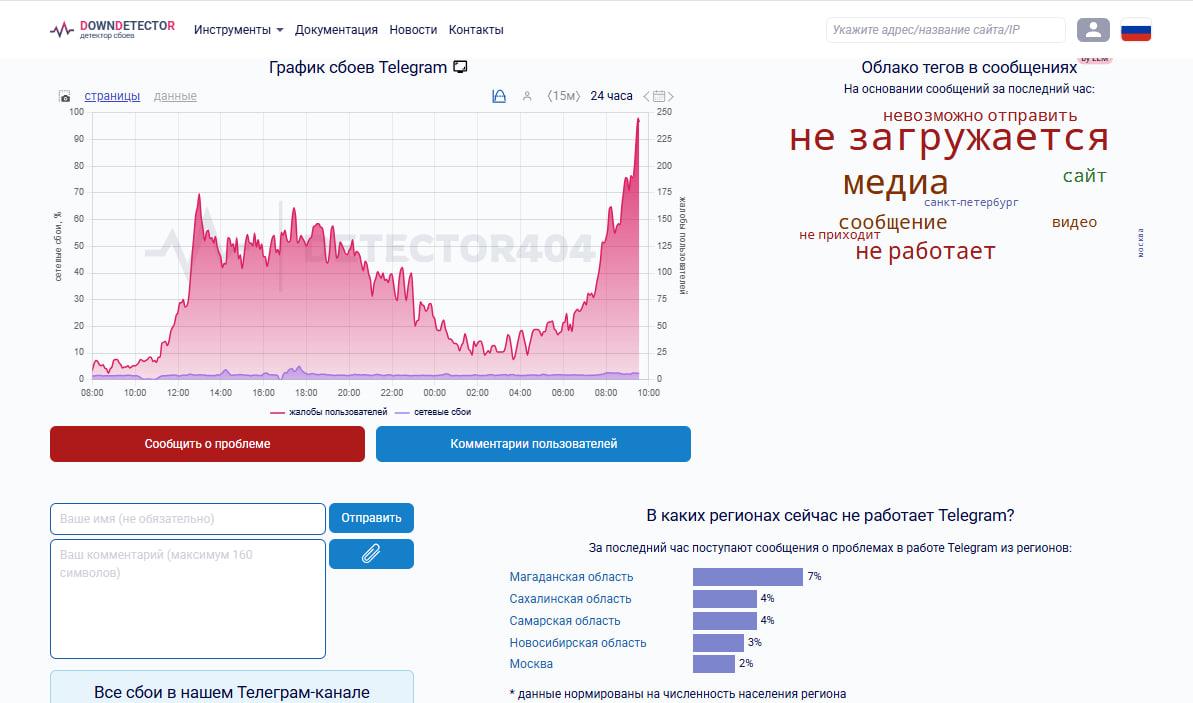
Task: Click the Москва 2% bar
Action: pyautogui.click(x=714, y=663)
